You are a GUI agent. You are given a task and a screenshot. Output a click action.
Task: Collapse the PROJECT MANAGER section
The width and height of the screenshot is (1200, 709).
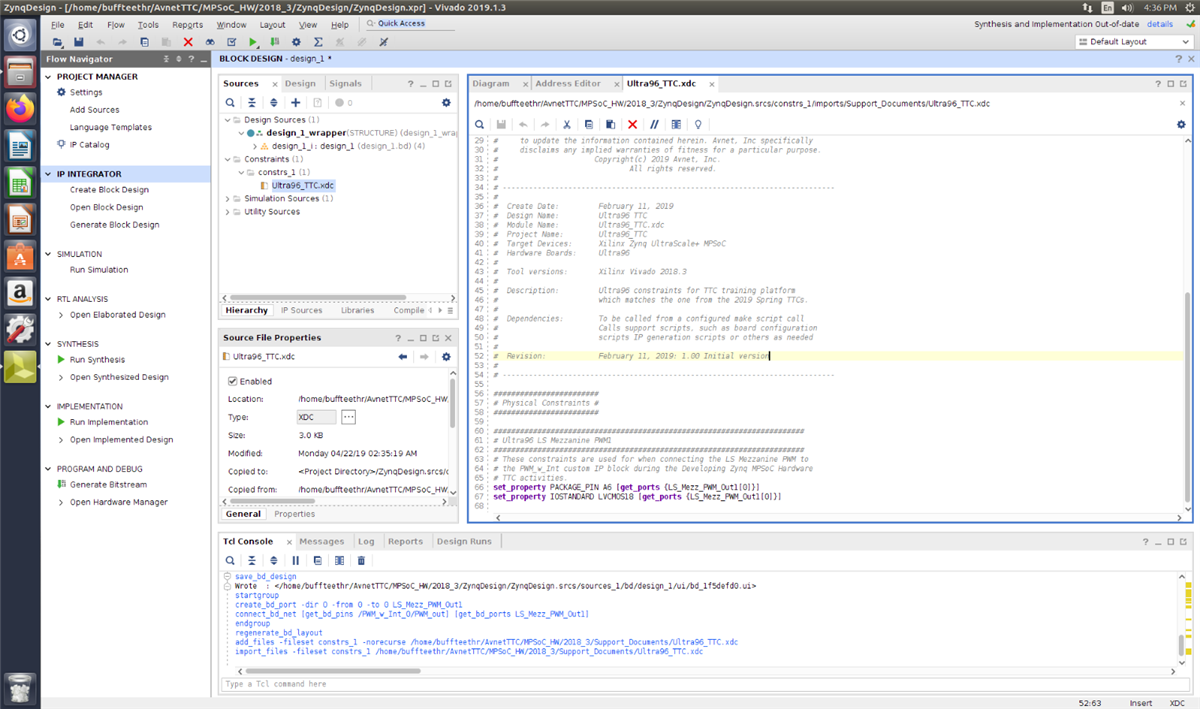click(47, 77)
